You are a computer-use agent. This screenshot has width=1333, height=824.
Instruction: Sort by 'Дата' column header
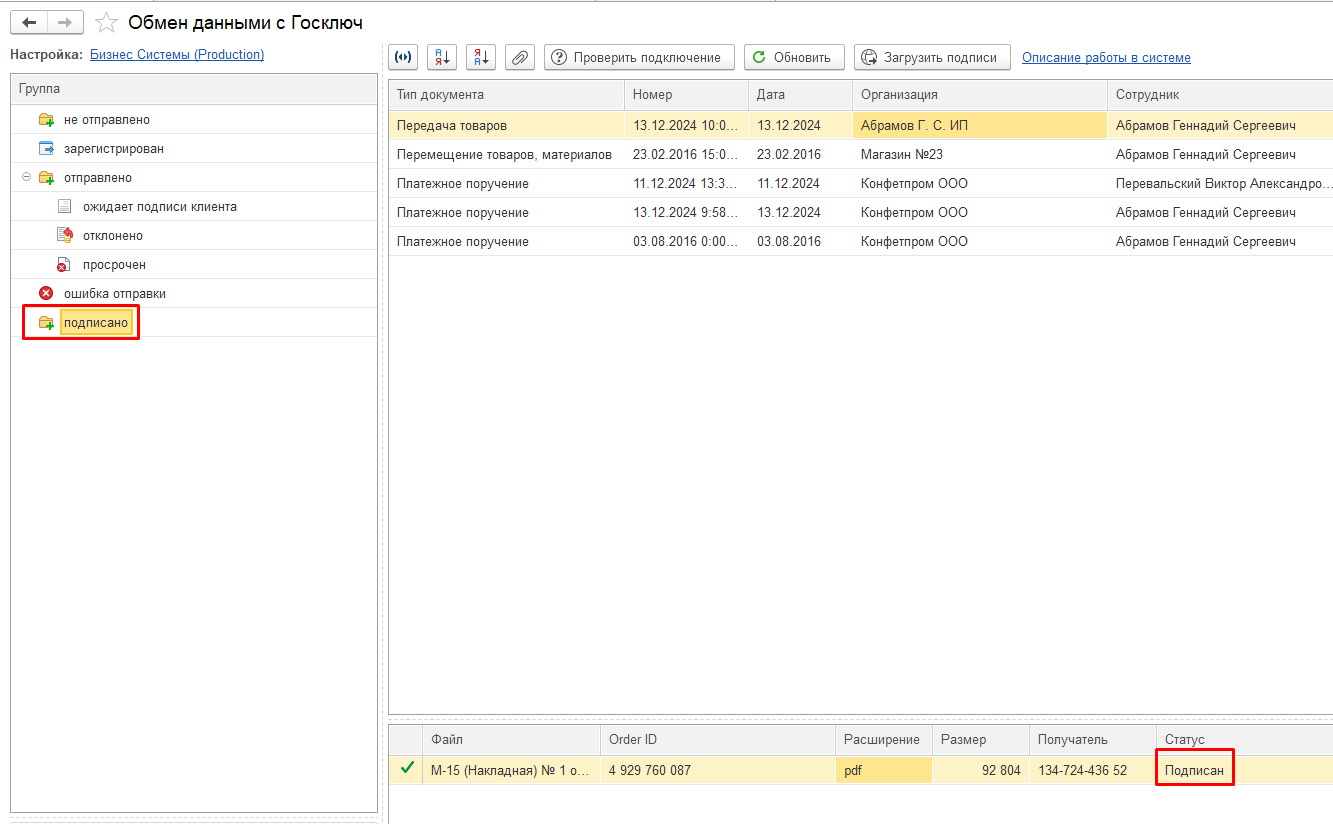[x=800, y=95]
